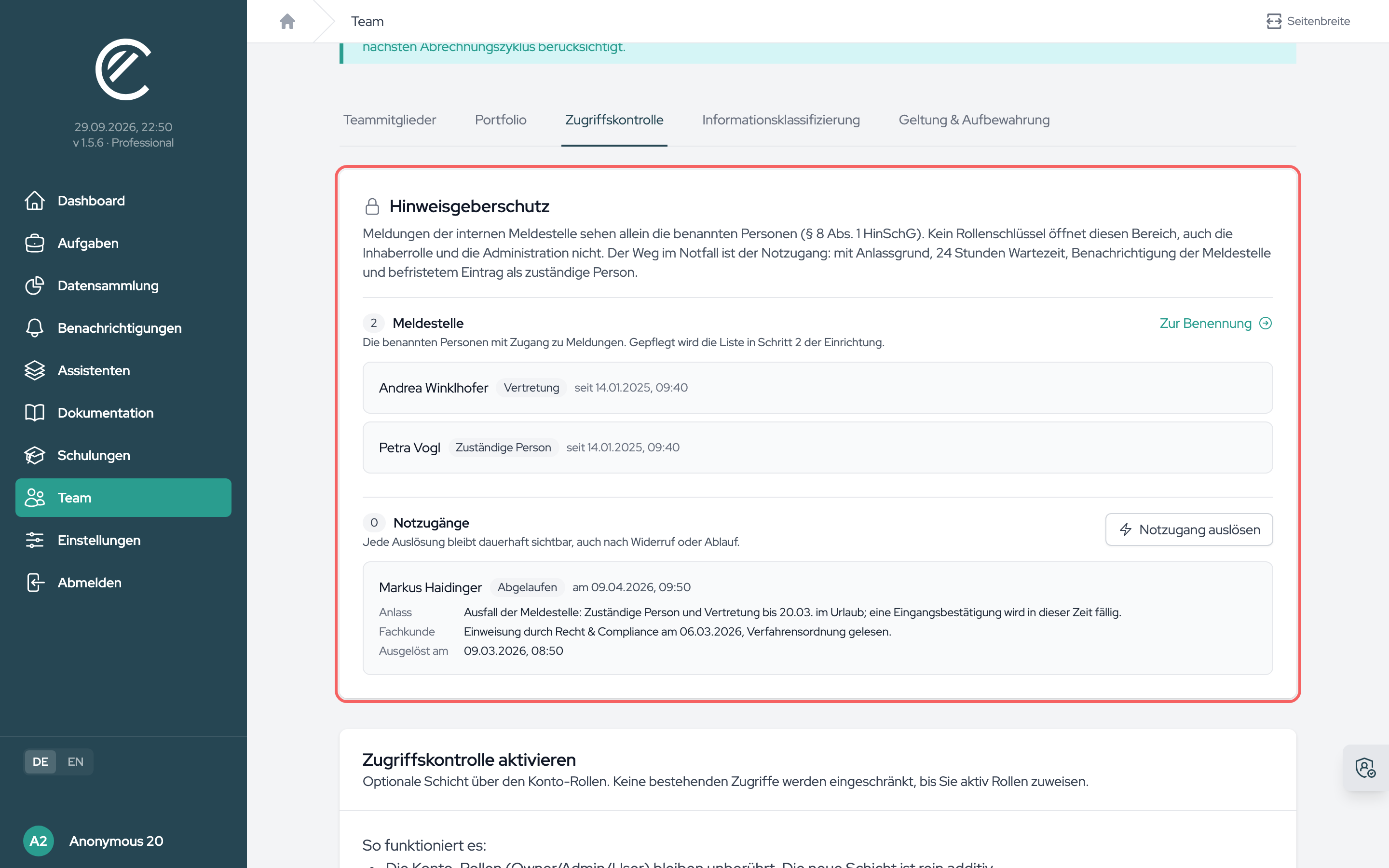Viewport: 1389px width, 868px height.
Task: Follow the Zur Benennung link
Action: tap(1216, 323)
